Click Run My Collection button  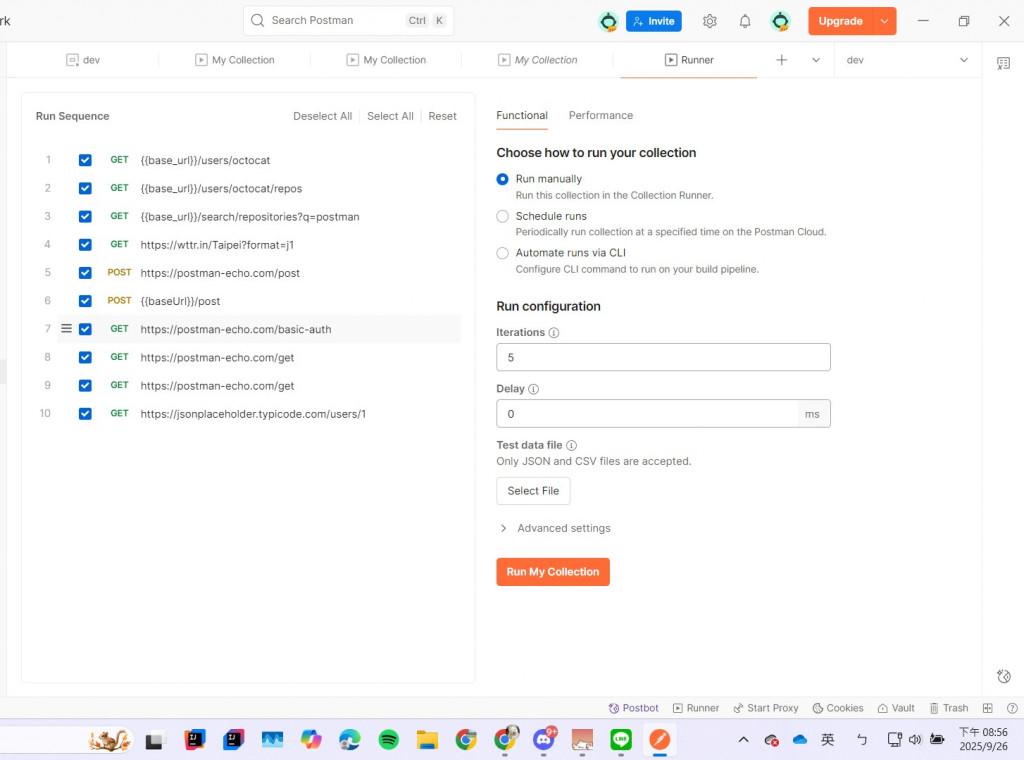[x=552, y=572]
